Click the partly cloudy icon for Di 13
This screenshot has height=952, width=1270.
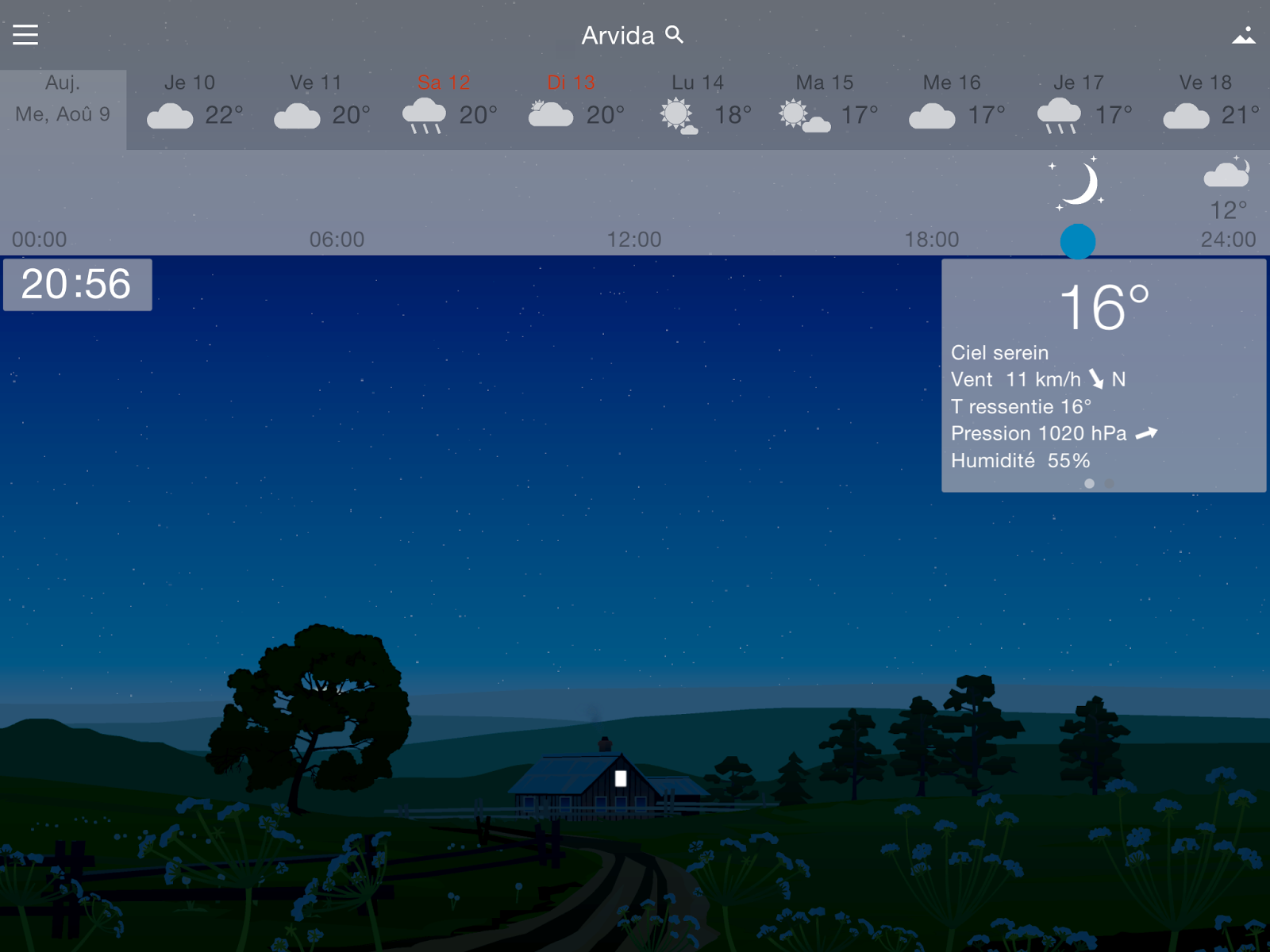pos(551,114)
